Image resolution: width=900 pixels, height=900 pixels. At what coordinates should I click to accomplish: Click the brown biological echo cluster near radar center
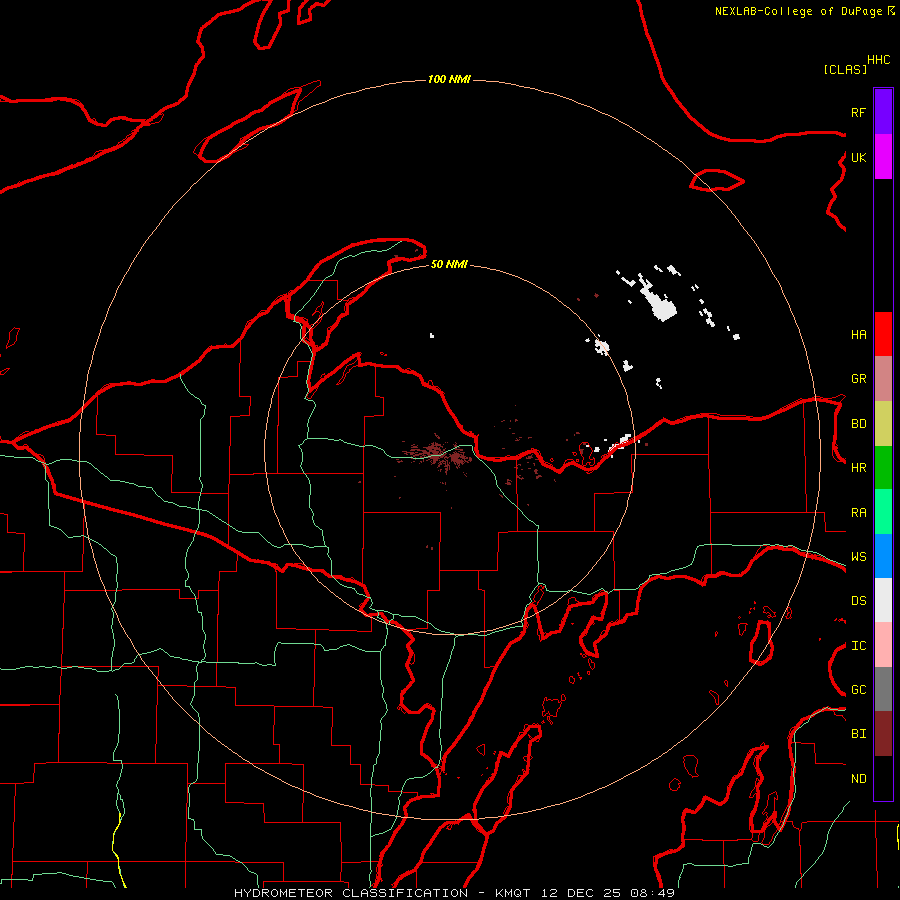[x=439, y=455]
